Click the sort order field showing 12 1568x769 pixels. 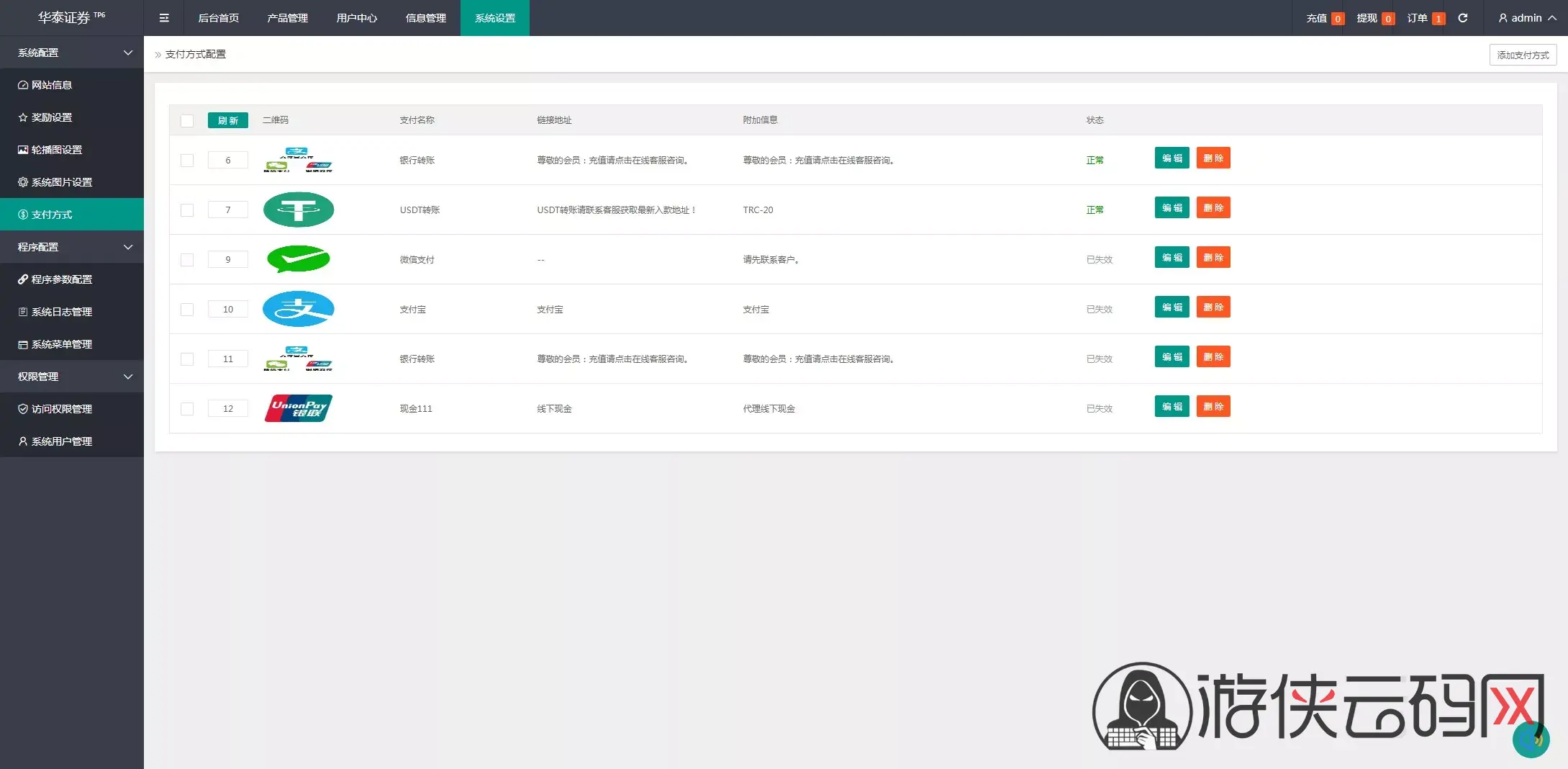[x=228, y=408]
